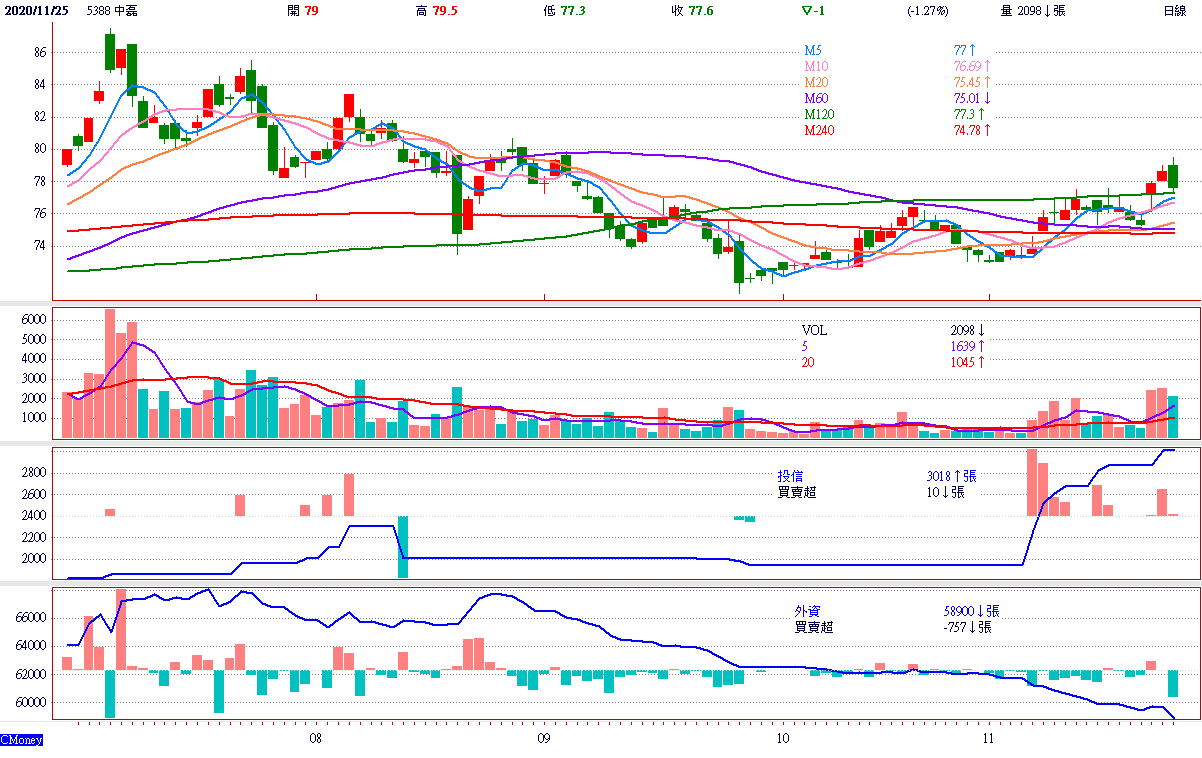1202x758 pixels.
Task: Open the 日線 period selector
Action: [x=1174, y=11]
